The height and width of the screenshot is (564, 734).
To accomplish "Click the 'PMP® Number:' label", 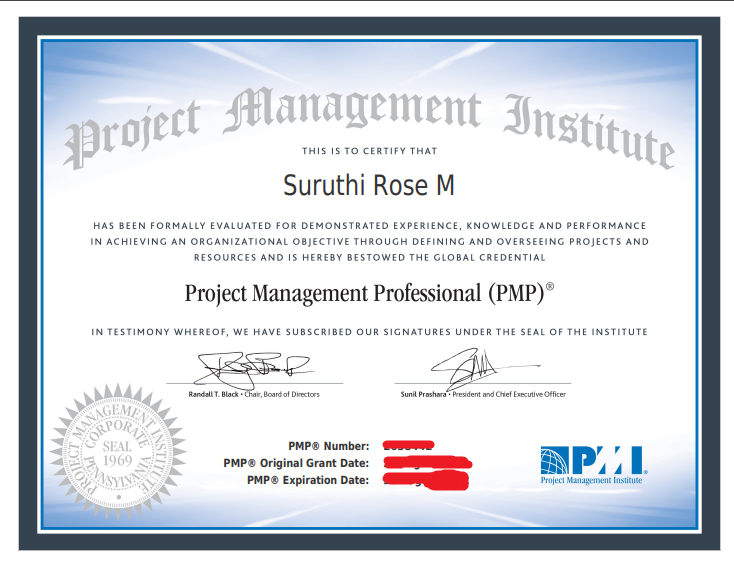I will pyautogui.click(x=329, y=446).
